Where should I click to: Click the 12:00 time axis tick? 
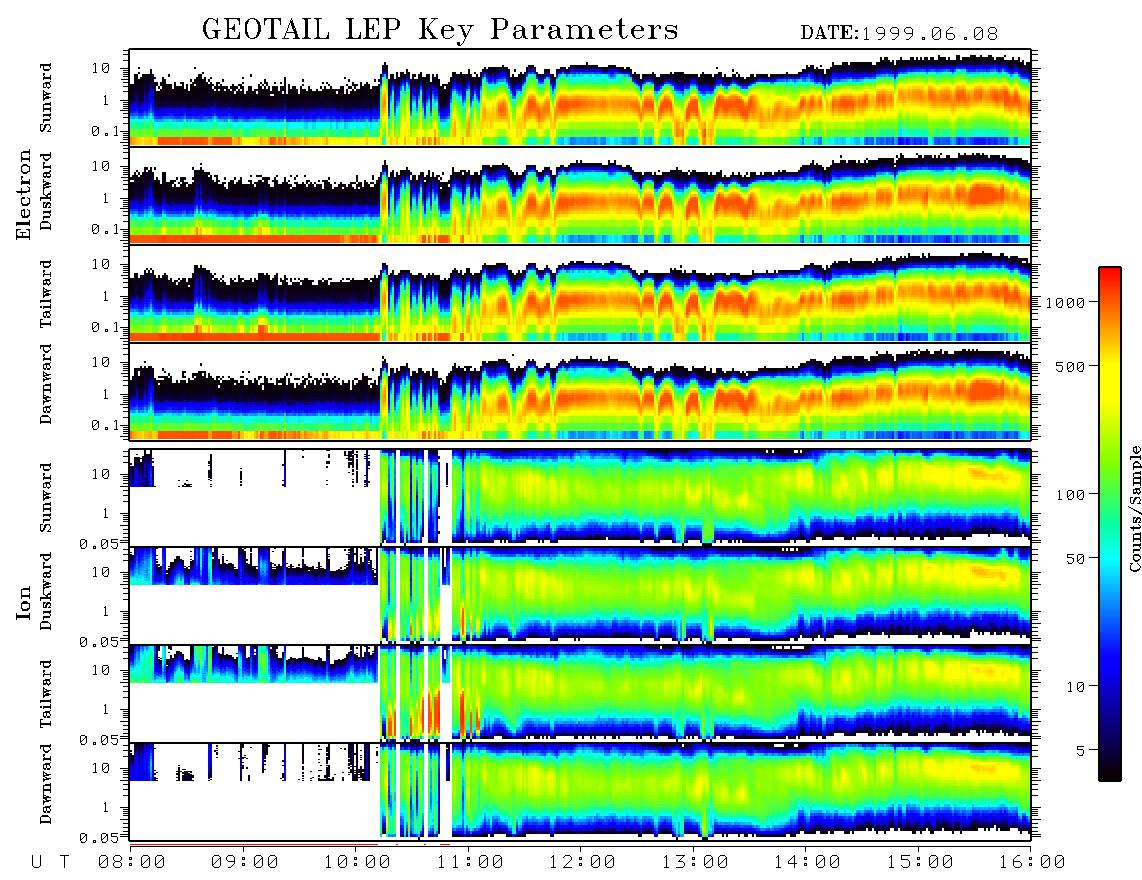(582, 862)
